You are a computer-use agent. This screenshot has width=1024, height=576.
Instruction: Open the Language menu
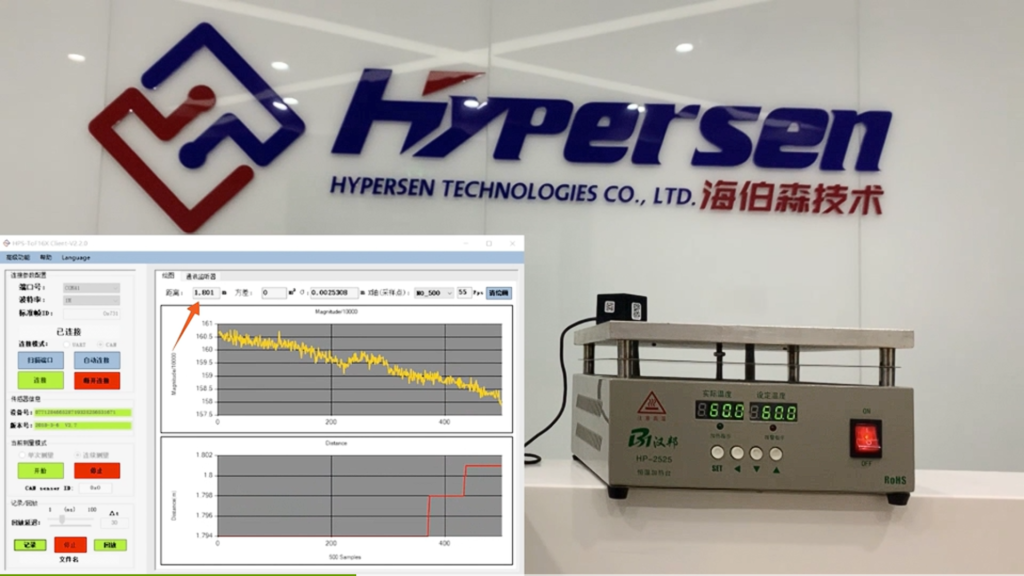click(76, 257)
